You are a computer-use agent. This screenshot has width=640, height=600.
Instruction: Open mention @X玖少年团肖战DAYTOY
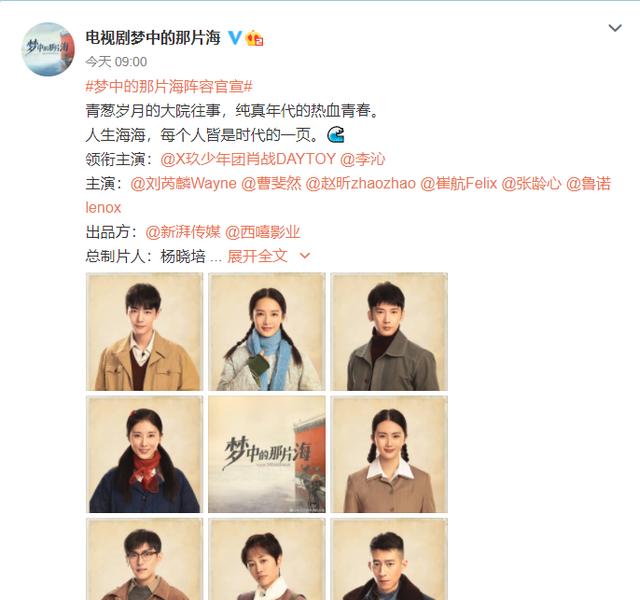click(x=248, y=159)
